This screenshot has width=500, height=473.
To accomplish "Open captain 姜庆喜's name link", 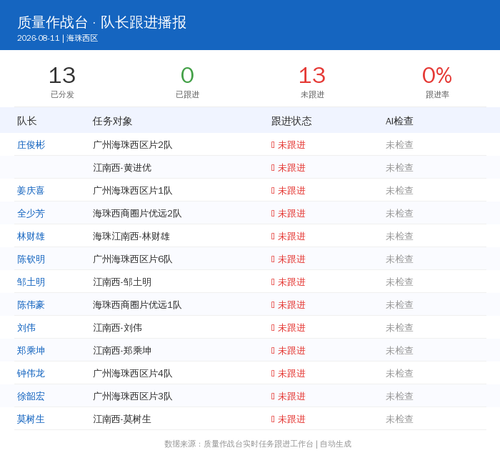I will tap(31, 191).
